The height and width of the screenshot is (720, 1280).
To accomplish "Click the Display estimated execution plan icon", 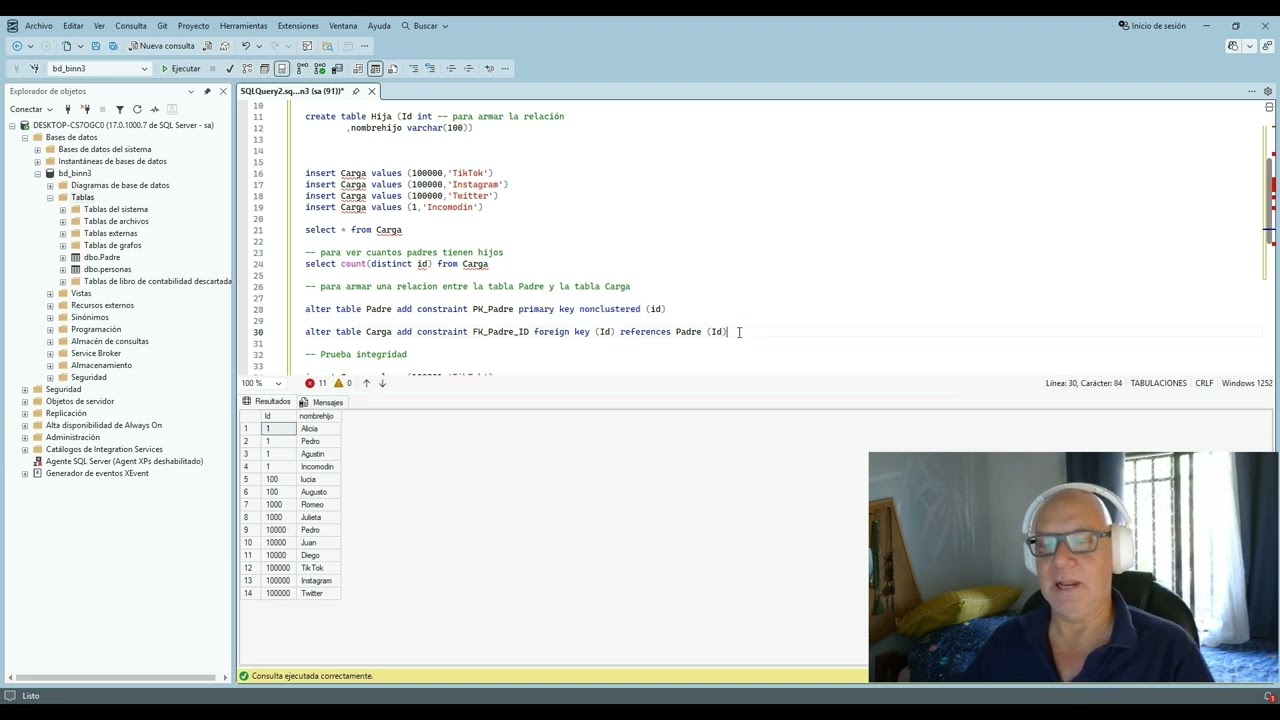I will pyautogui.click(x=247, y=69).
